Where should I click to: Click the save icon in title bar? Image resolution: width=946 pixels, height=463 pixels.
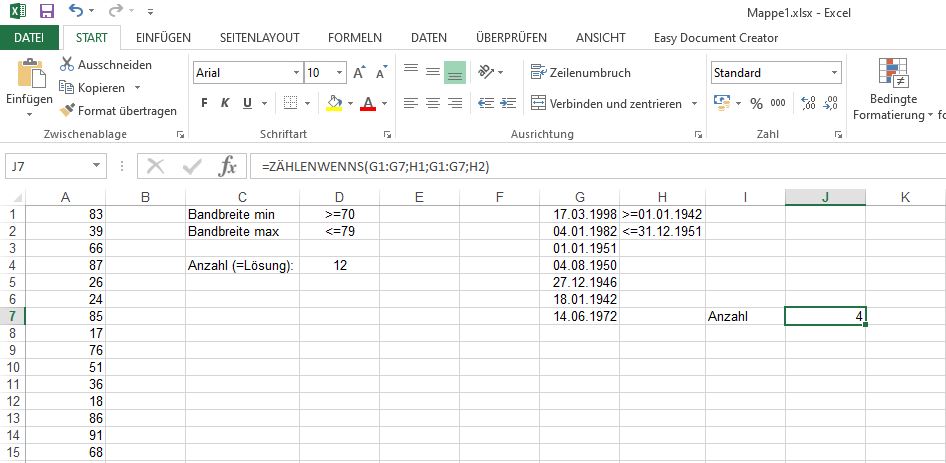[47, 12]
